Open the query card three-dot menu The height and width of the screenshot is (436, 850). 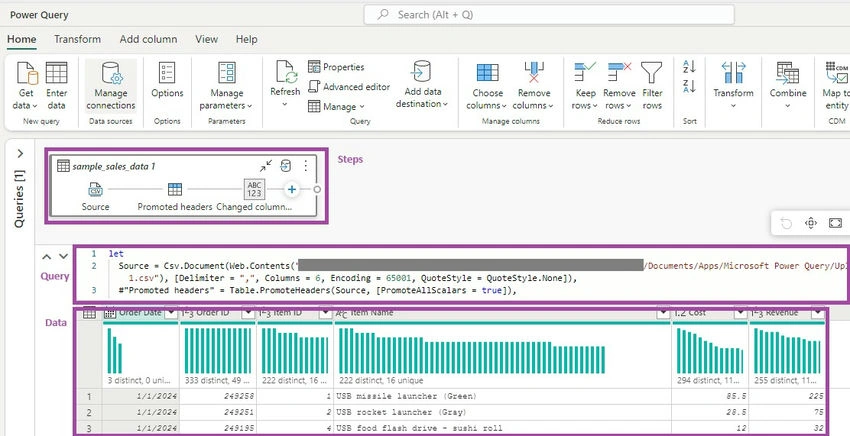[x=305, y=166]
